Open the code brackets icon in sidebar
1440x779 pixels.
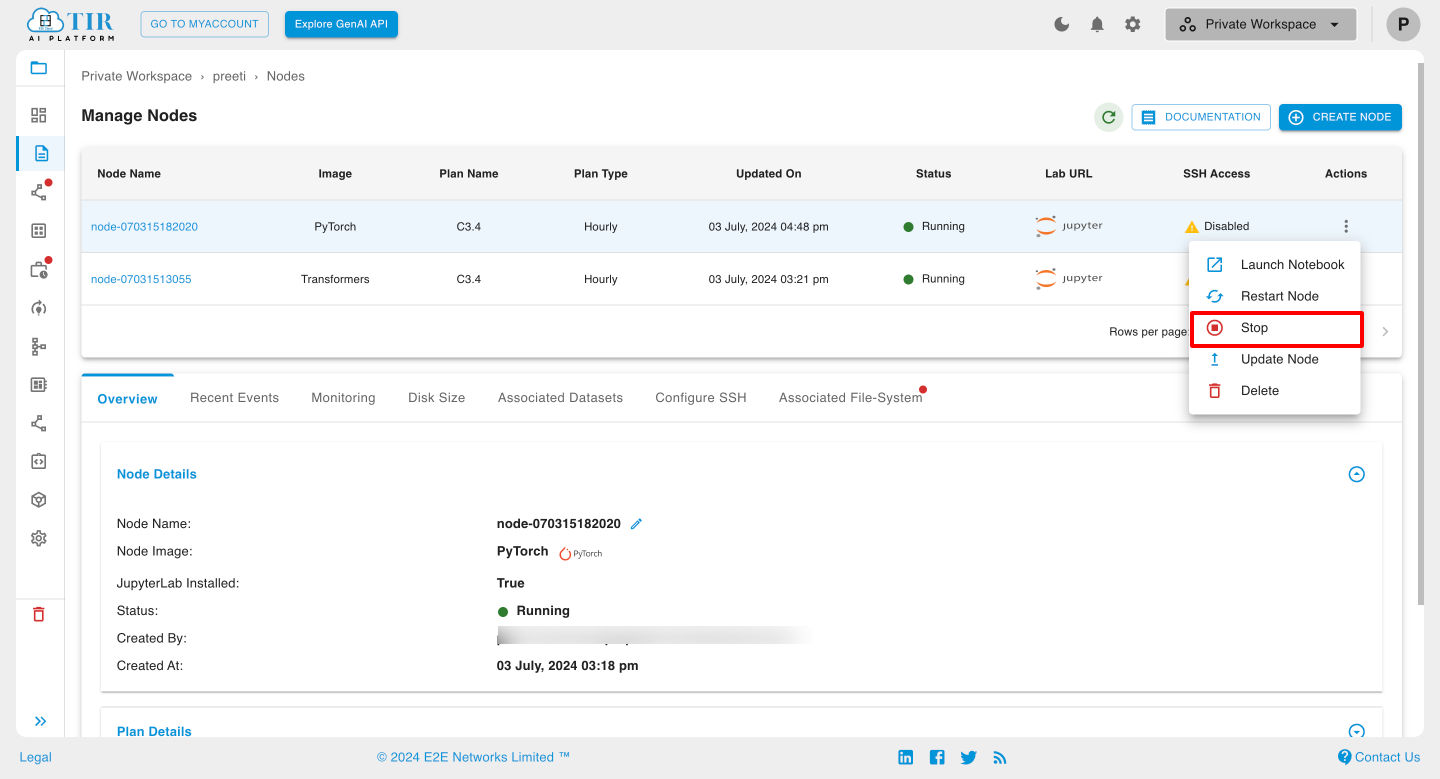(x=39, y=461)
